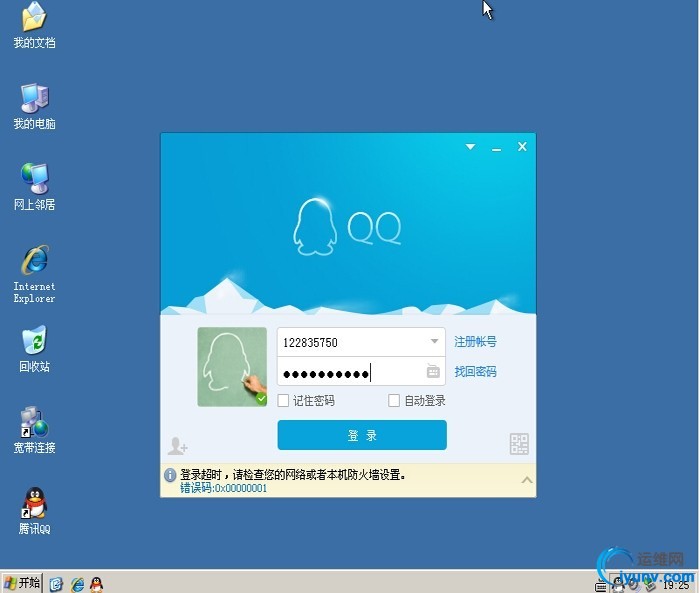The height and width of the screenshot is (593, 700).
Task: Click the taskbar clock showing 19:25
Action: click(x=676, y=585)
